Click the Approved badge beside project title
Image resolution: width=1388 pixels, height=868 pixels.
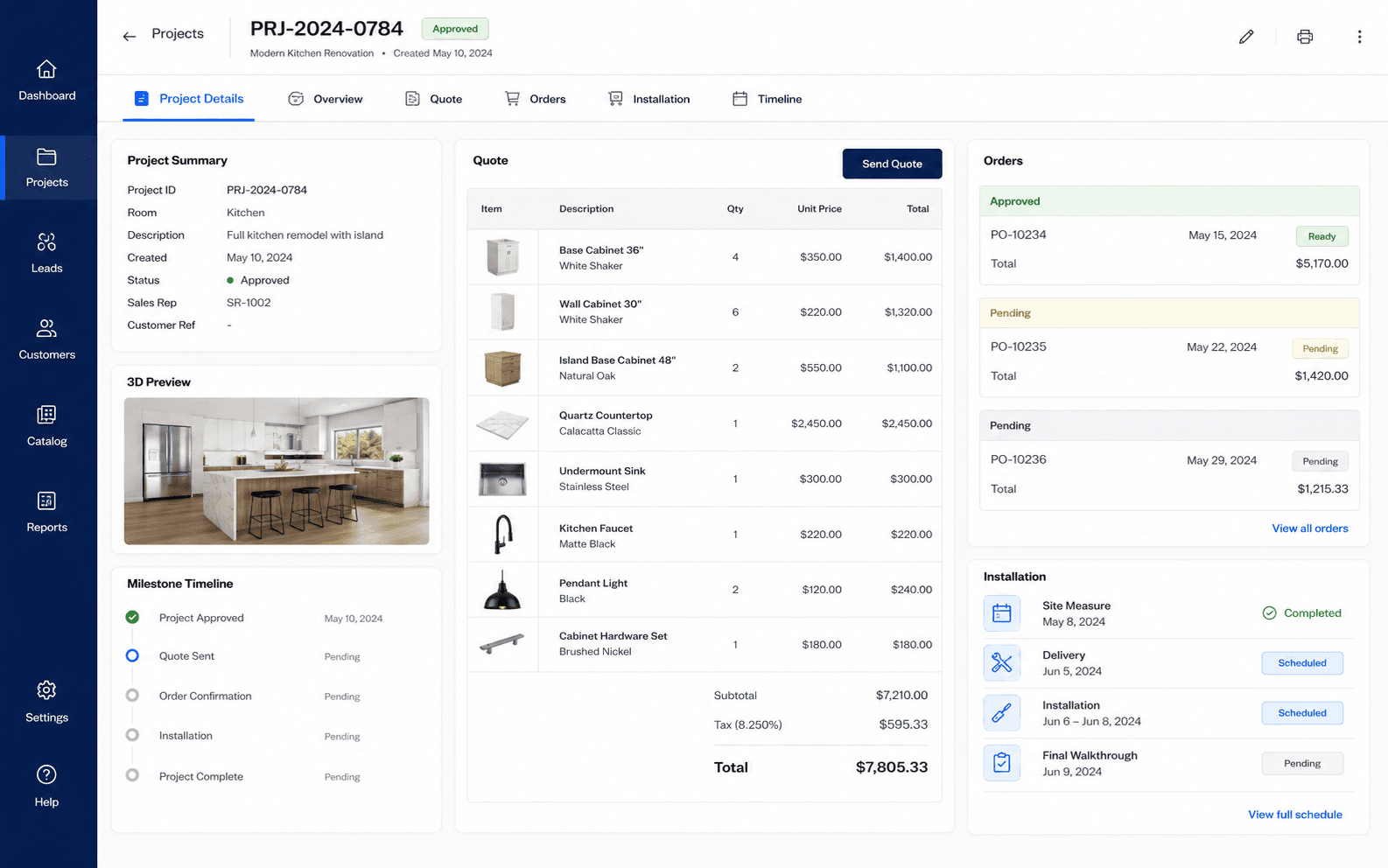pyautogui.click(x=455, y=29)
